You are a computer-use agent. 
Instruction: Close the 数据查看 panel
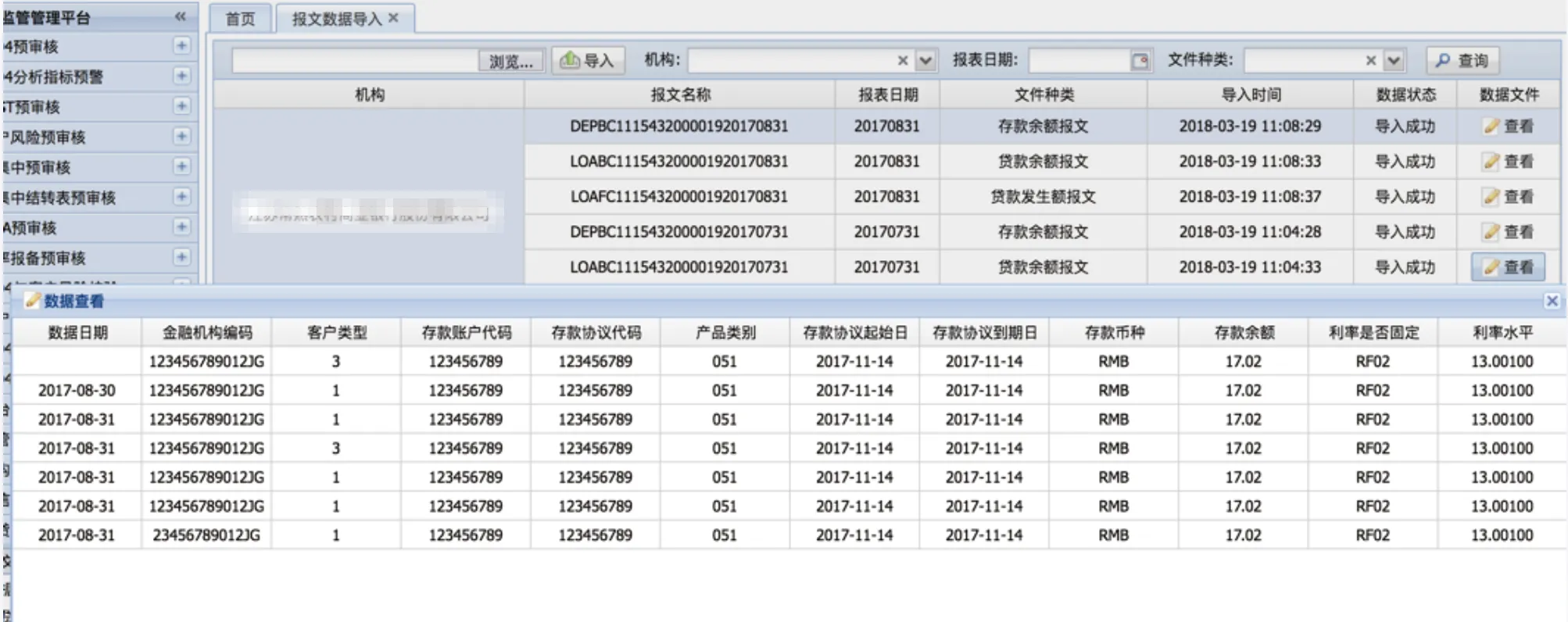click(1552, 301)
